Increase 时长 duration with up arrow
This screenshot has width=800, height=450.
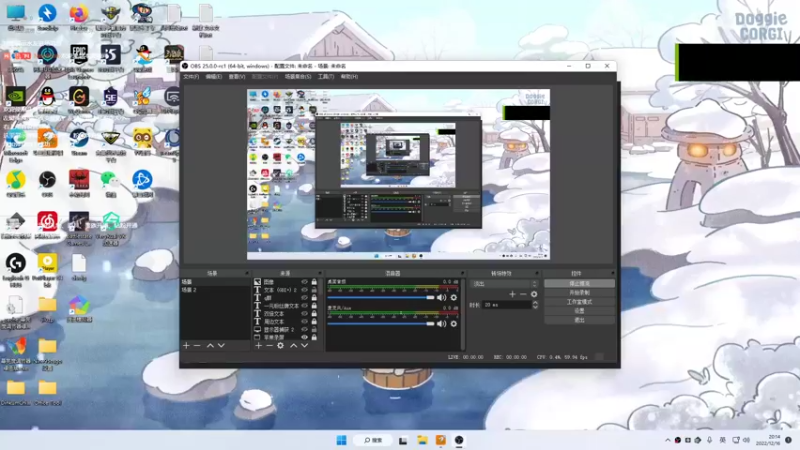pyautogui.click(x=535, y=303)
